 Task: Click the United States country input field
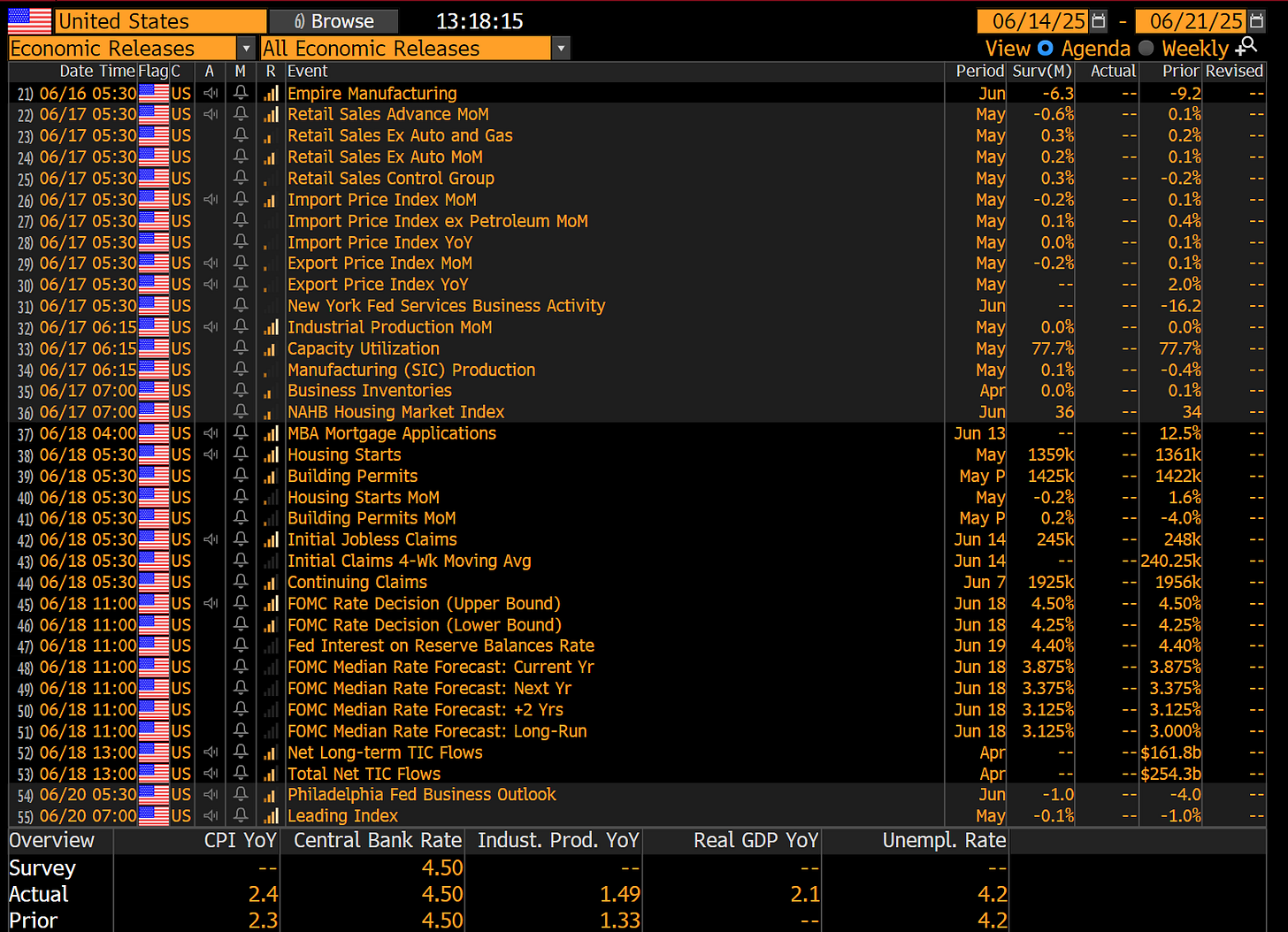(161, 21)
